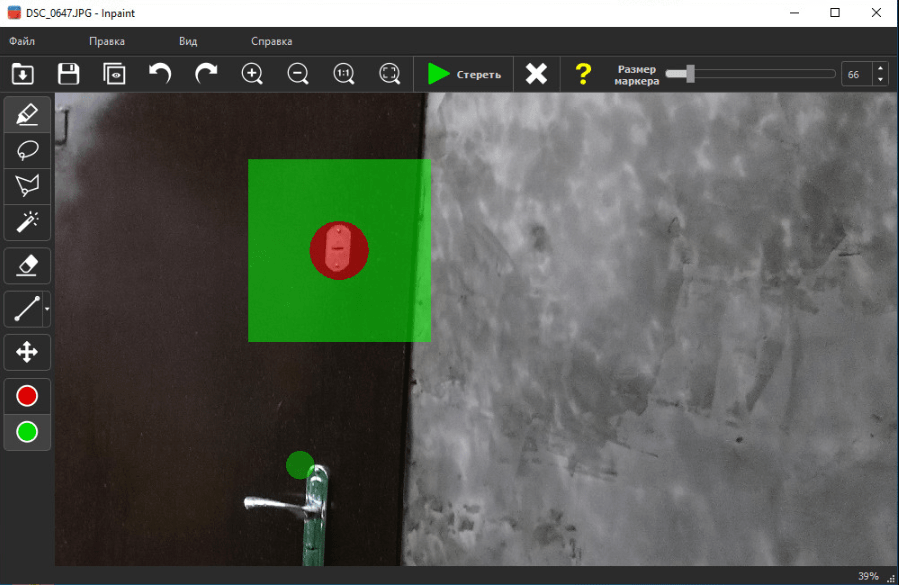899x585 pixels.
Task: Select the Move image tool
Action: pyautogui.click(x=27, y=352)
